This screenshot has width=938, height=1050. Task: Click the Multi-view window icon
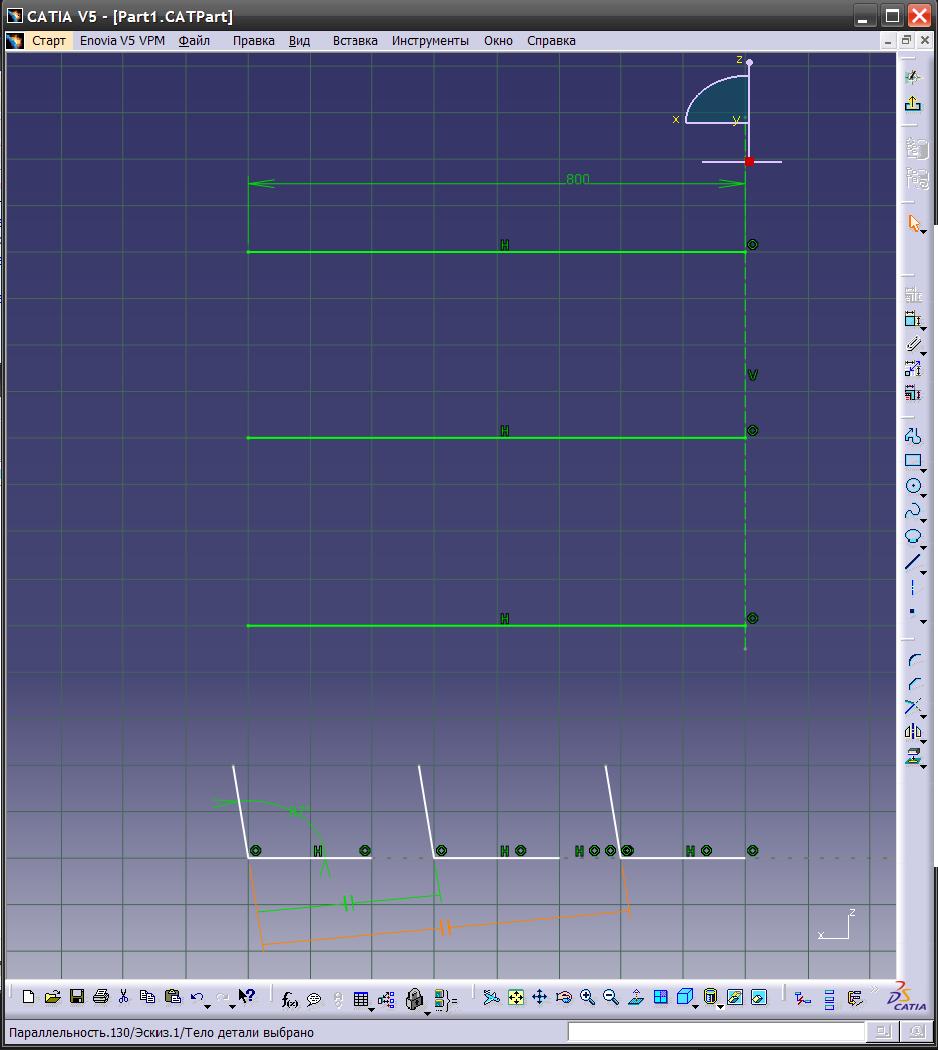(660, 998)
